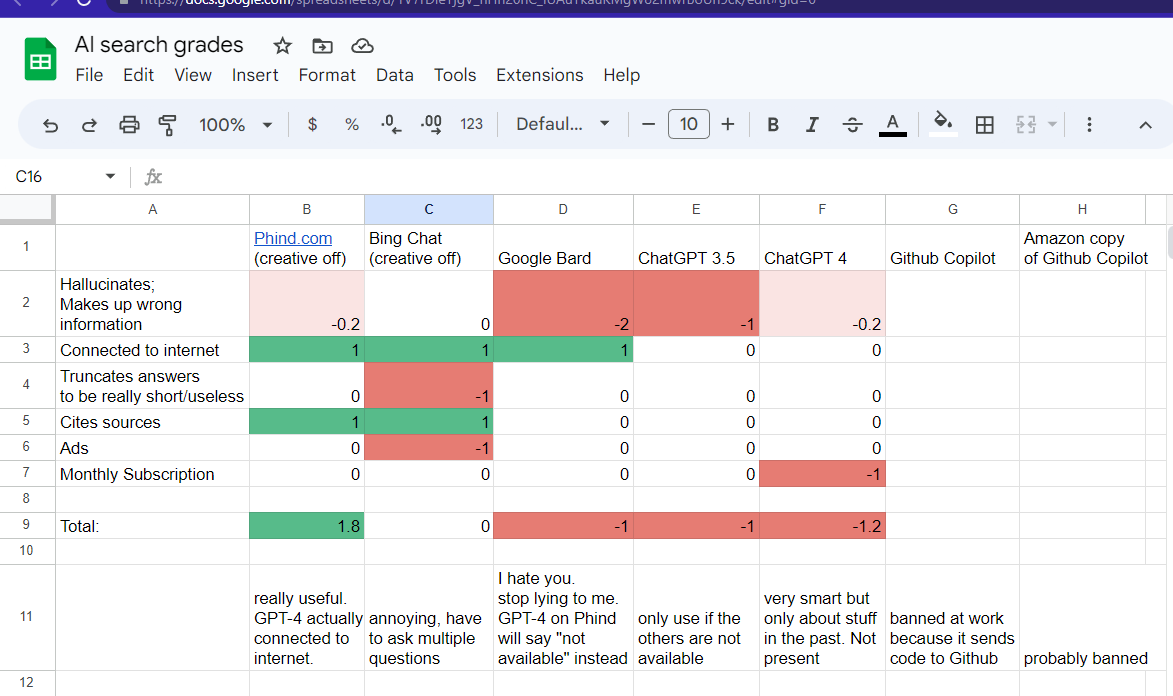The image size is (1173, 696).
Task: Toggle bold formatting
Action: [773, 124]
